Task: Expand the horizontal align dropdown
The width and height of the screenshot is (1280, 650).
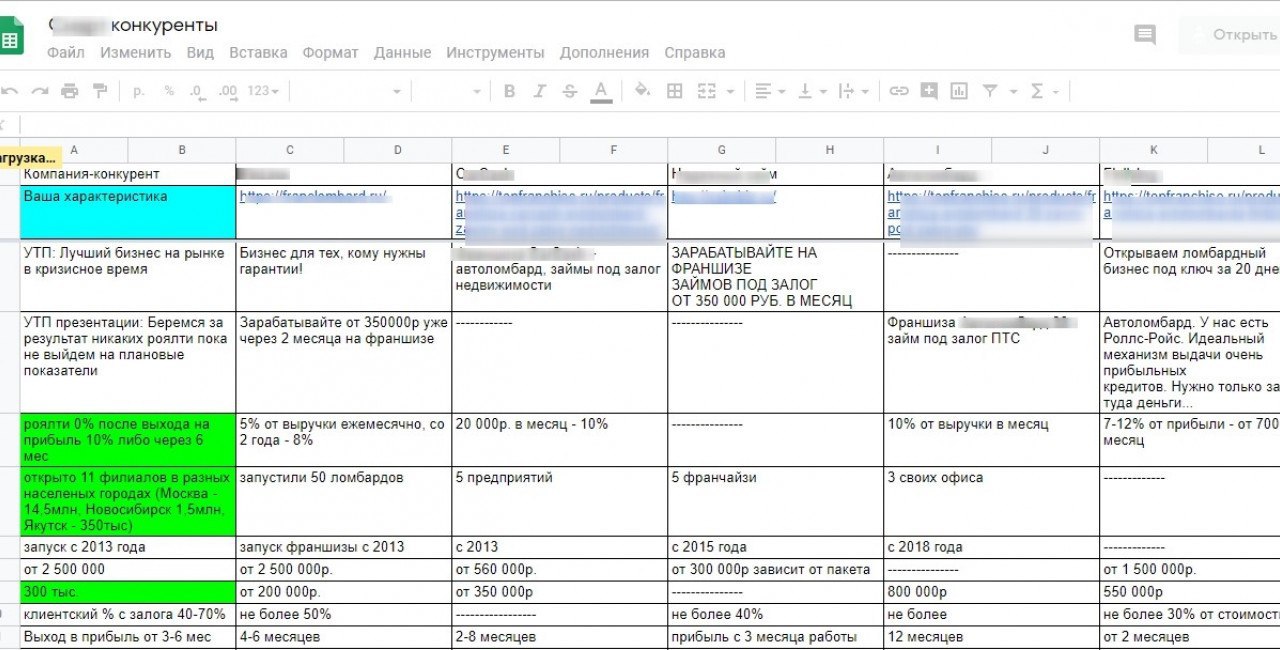Action: [x=770, y=91]
